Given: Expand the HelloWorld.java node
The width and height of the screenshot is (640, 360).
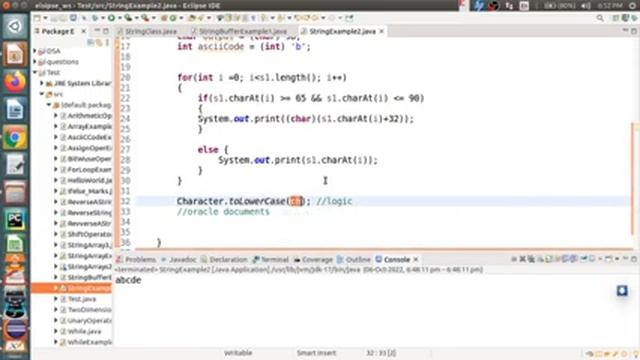Looking at the screenshot, I should 56,180.
